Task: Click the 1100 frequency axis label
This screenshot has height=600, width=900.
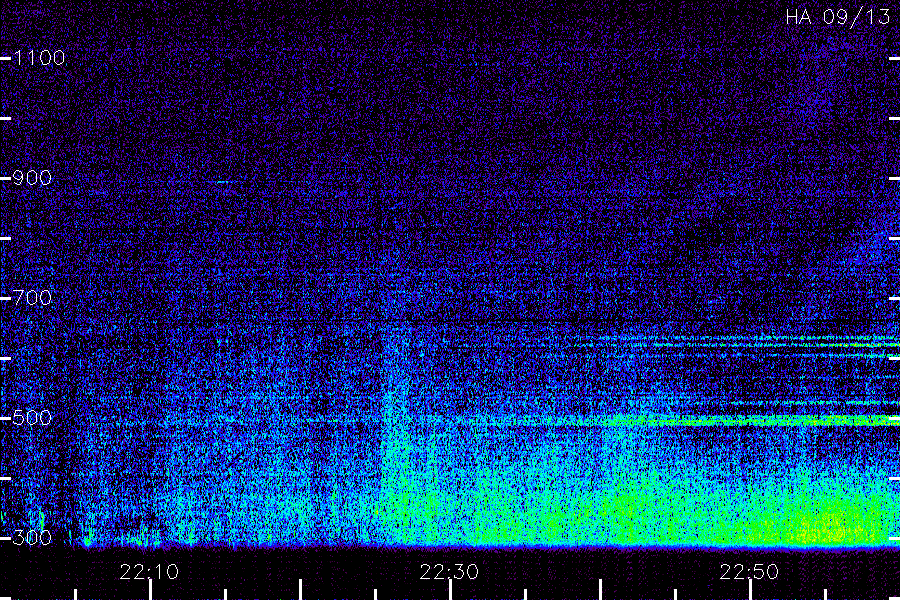Action: [x=39, y=58]
